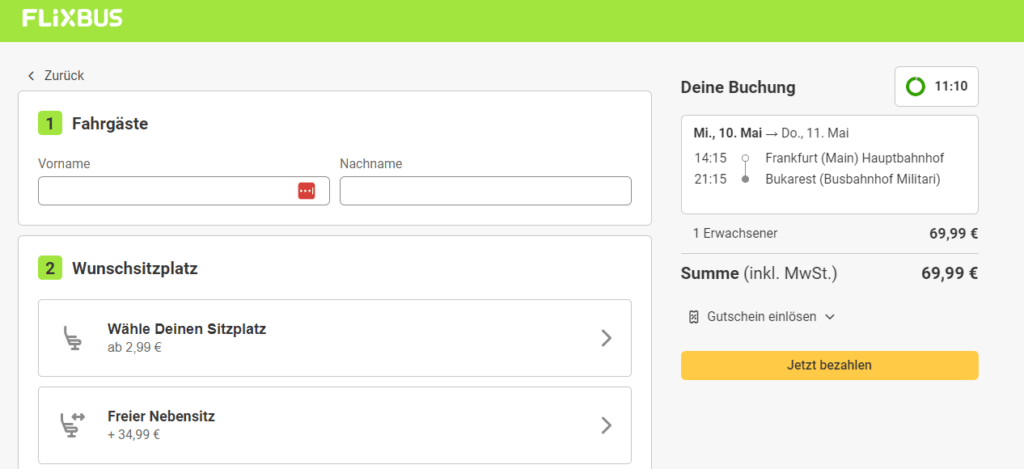Click the green step 1 badge
Image resolution: width=1024 pixels, height=469 pixels.
pyautogui.click(x=50, y=123)
